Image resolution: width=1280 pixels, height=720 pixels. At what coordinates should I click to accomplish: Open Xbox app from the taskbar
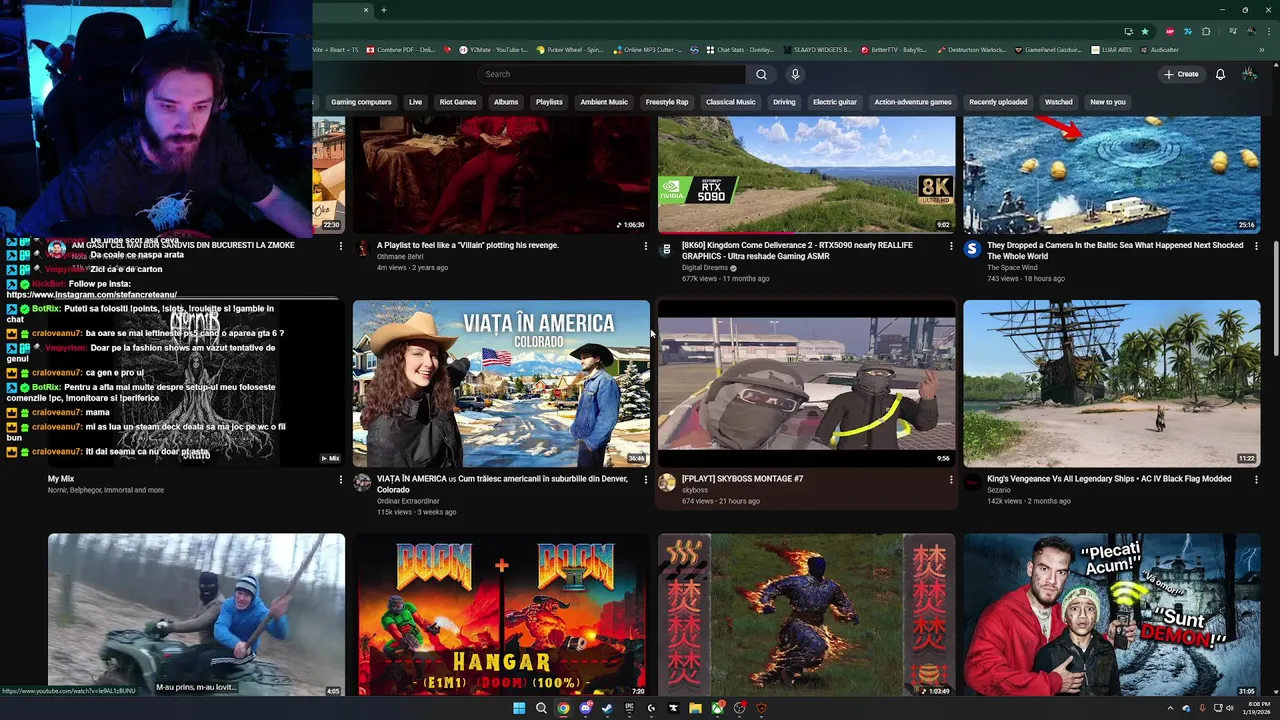click(x=717, y=708)
